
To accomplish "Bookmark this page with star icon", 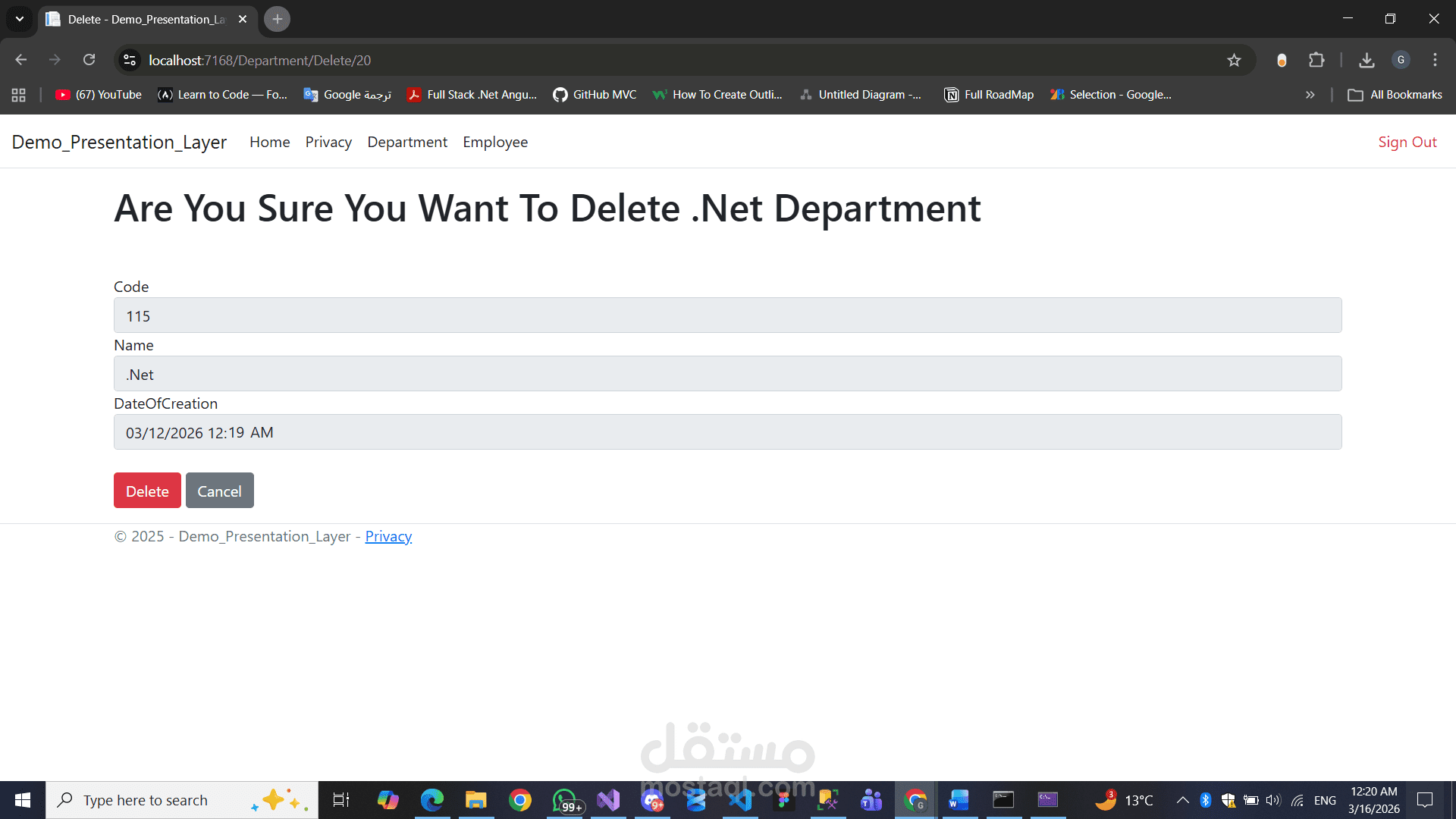I will pos(1234,60).
